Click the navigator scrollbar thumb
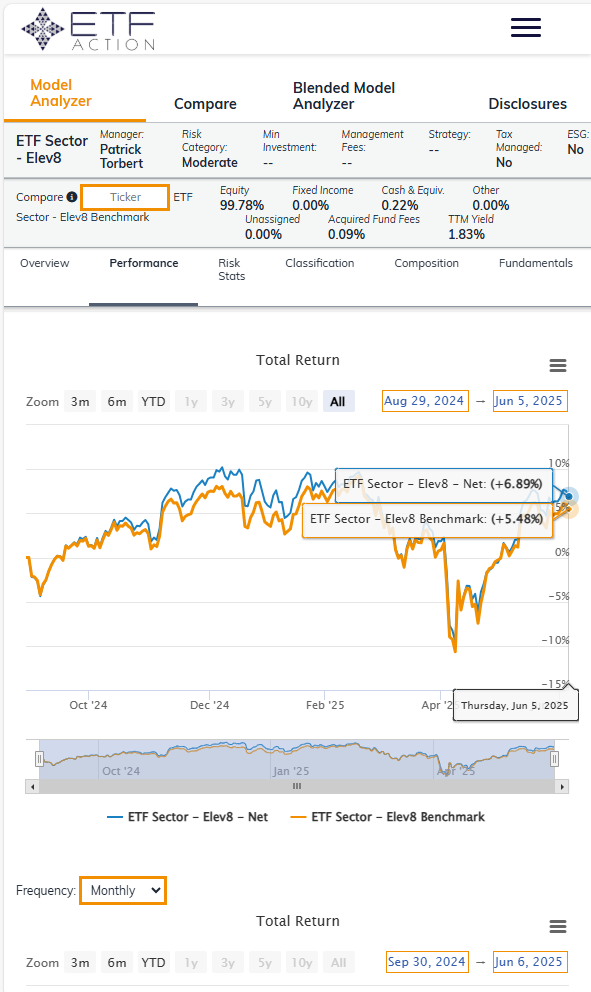The width and height of the screenshot is (591, 992). (x=297, y=787)
